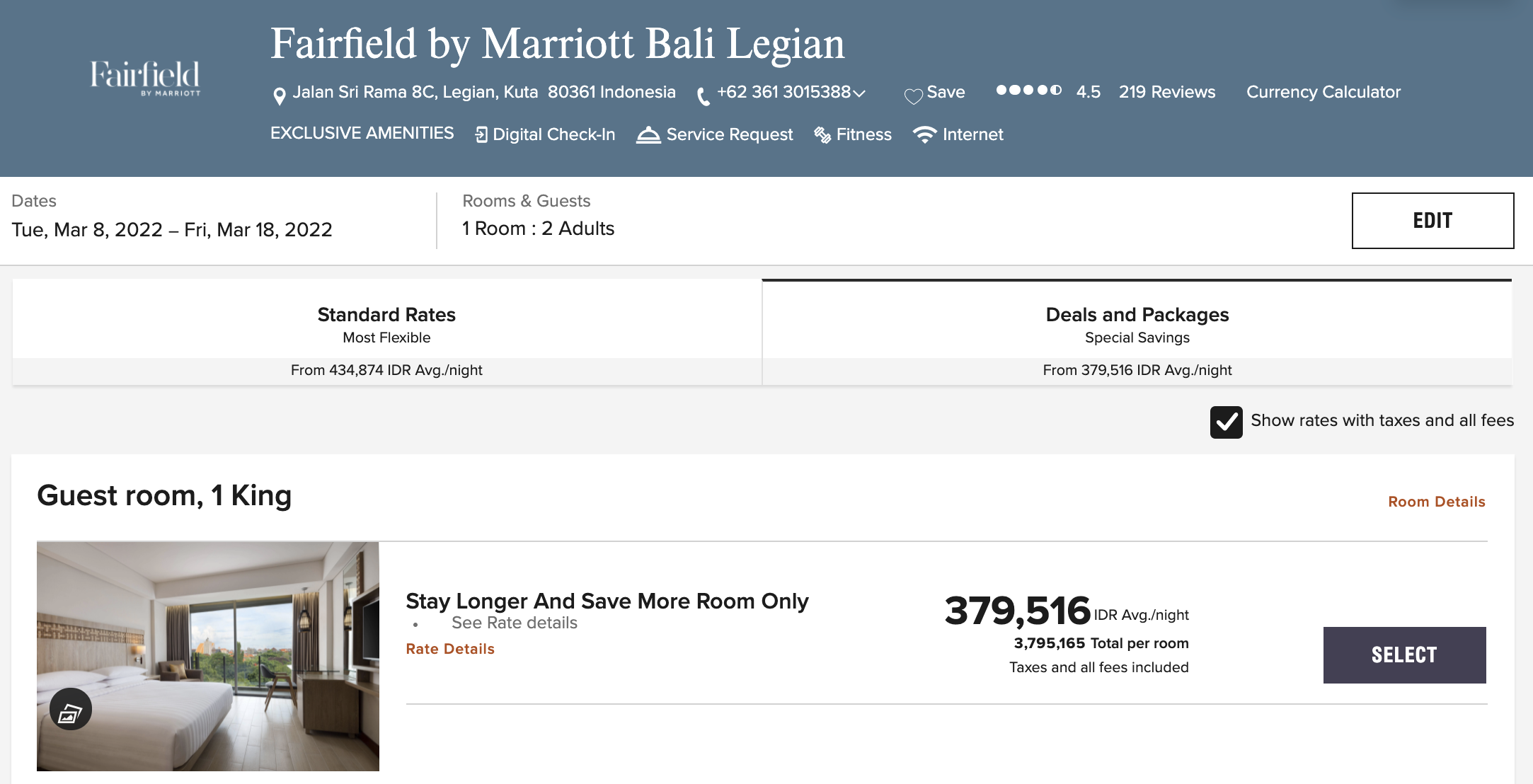Click the Fairfield by Marriott logo
1533x784 pixels.
[145, 78]
